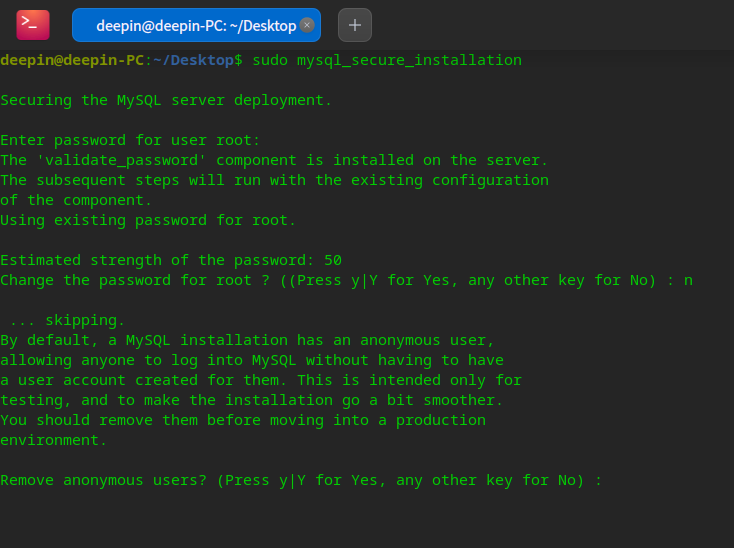Click the 'You should remove them before' line
The image size is (734, 548).
point(243,420)
